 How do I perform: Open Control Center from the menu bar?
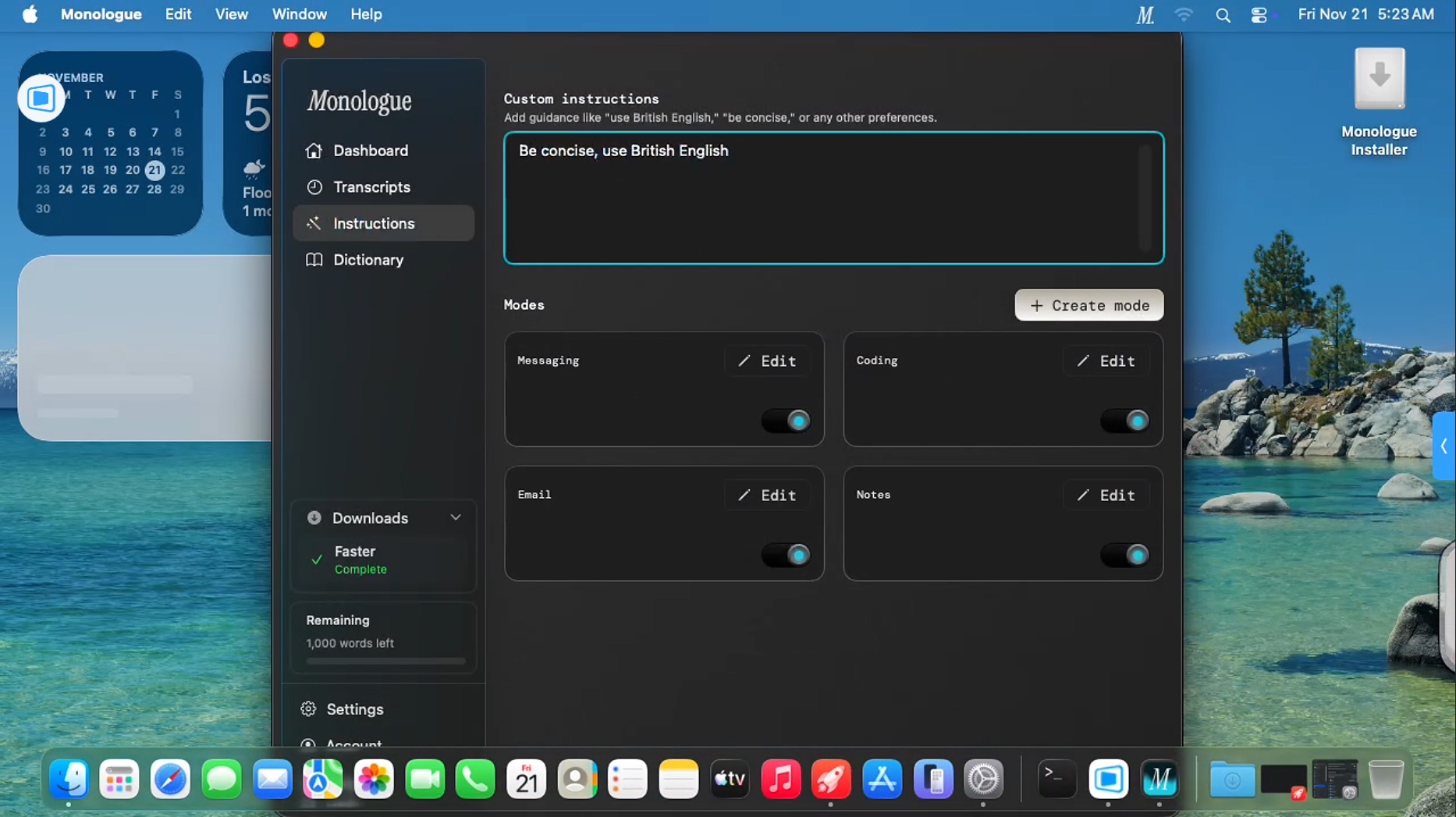[1259, 14]
